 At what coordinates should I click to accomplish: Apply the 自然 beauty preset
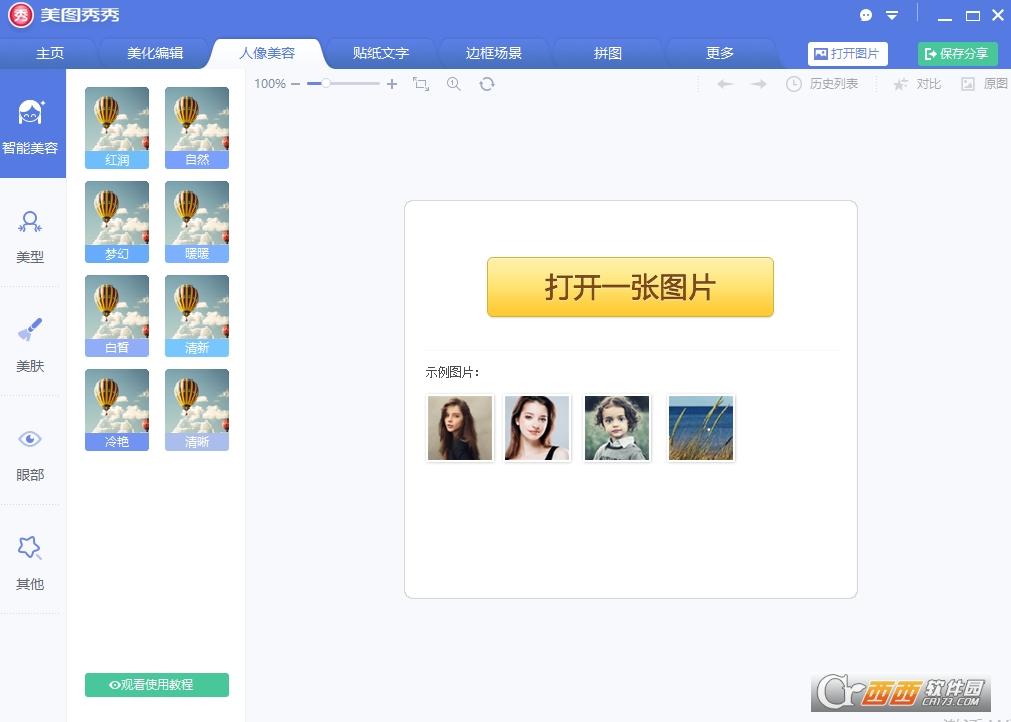[x=197, y=128]
